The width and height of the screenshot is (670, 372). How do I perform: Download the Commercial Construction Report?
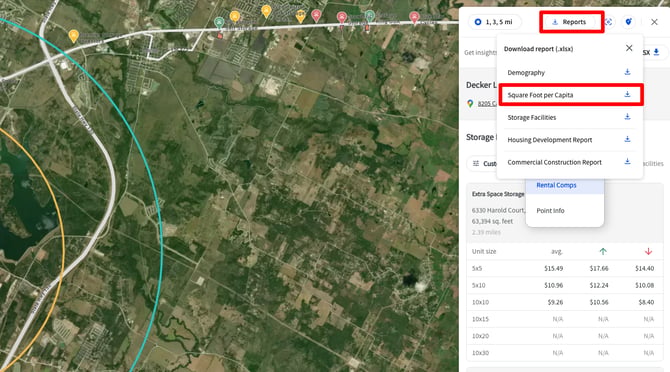point(627,161)
